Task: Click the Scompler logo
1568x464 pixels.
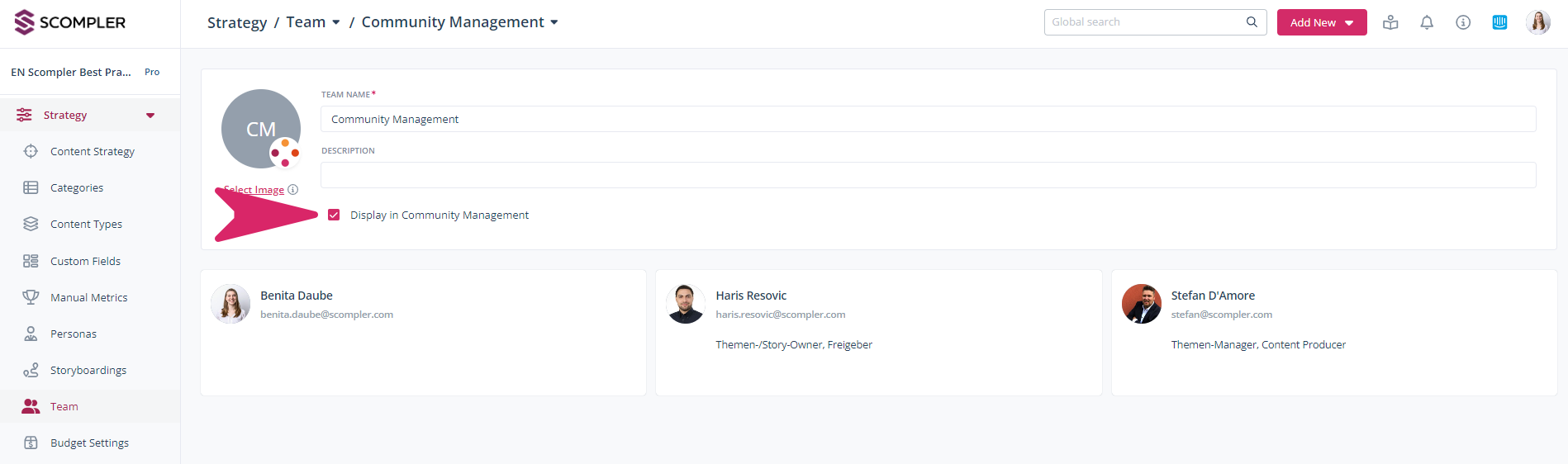Action: coord(70,22)
